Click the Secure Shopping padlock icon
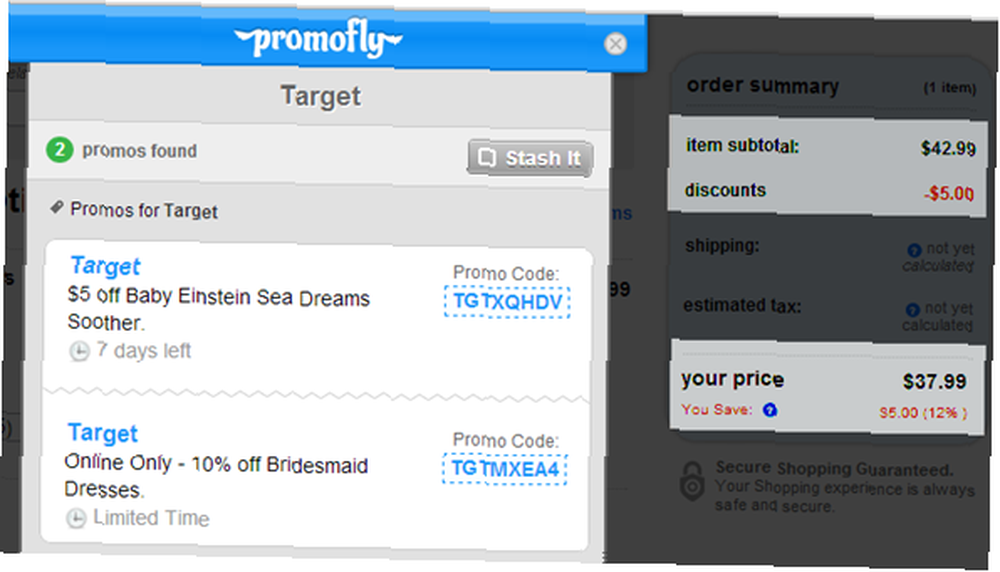The height and width of the screenshot is (572, 1000). tap(692, 483)
